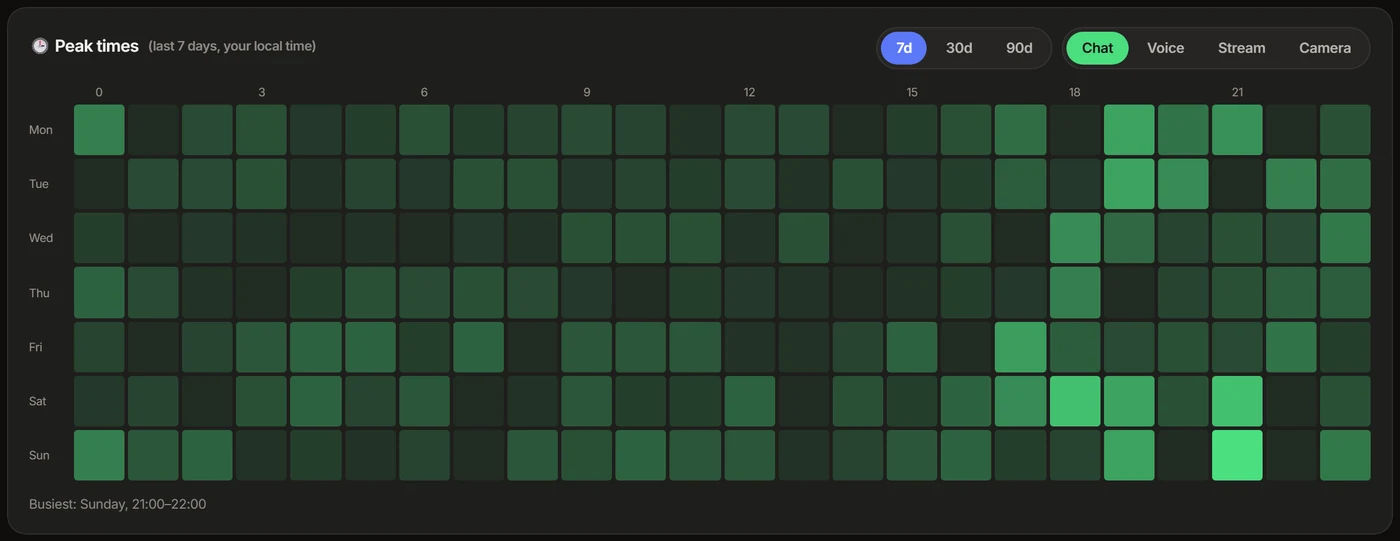Click the hour 12 column label
The image size is (1400, 541).
[749, 92]
